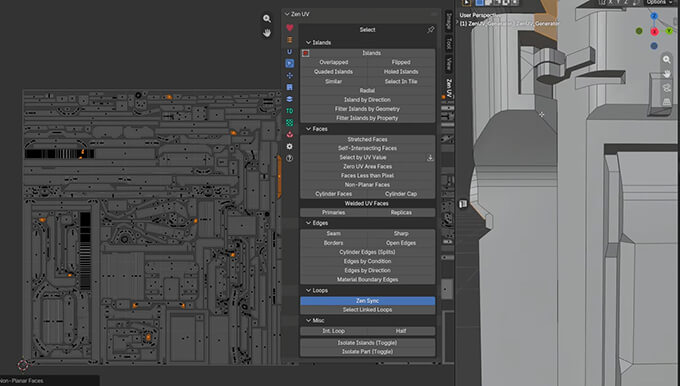Image resolution: width=680 pixels, height=386 pixels.
Task: Switch to the Image sidebar tab
Action: (x=449, y=21)
